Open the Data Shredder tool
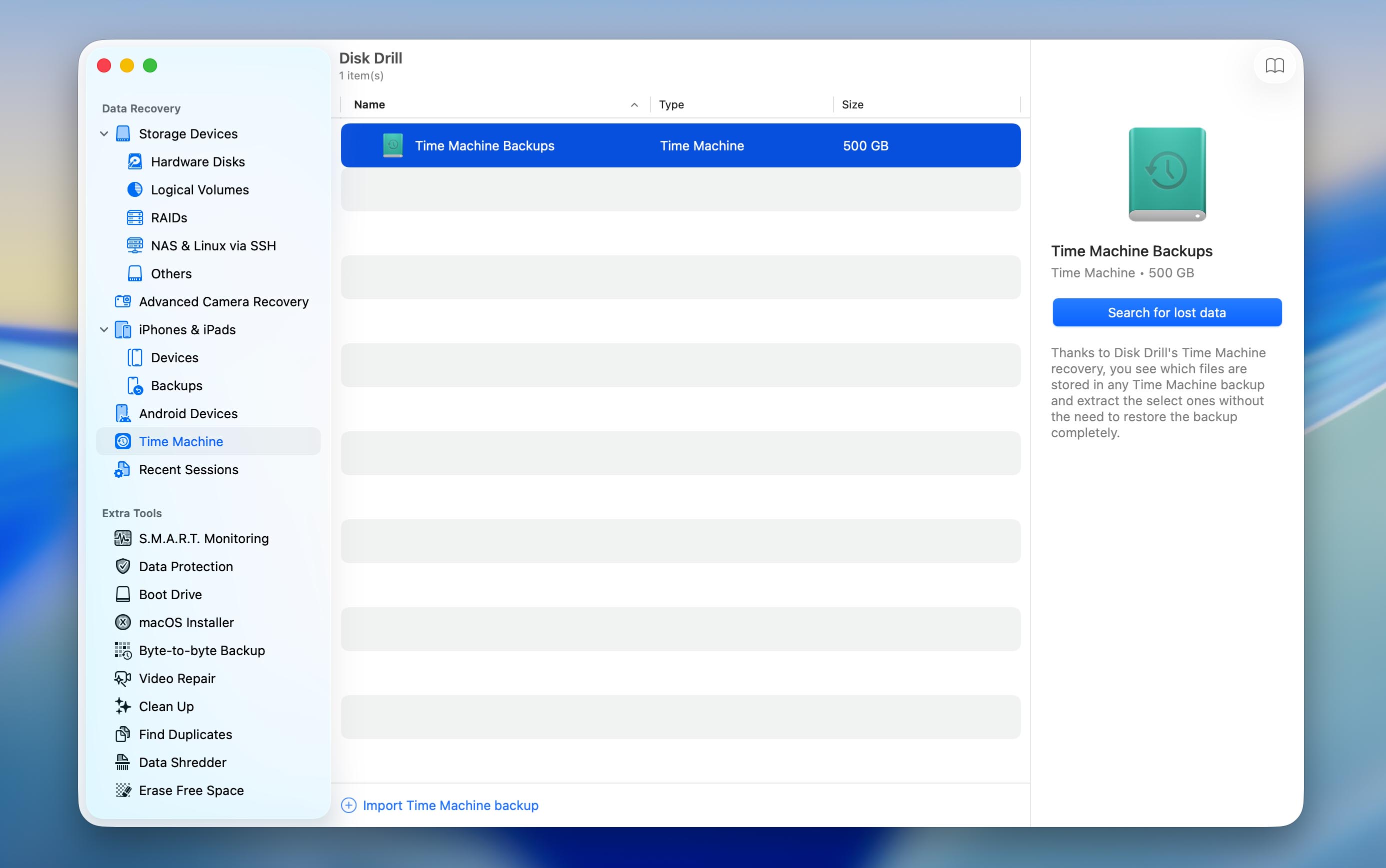This screenshot has height=868, width=1386. (x=208, y=763)
